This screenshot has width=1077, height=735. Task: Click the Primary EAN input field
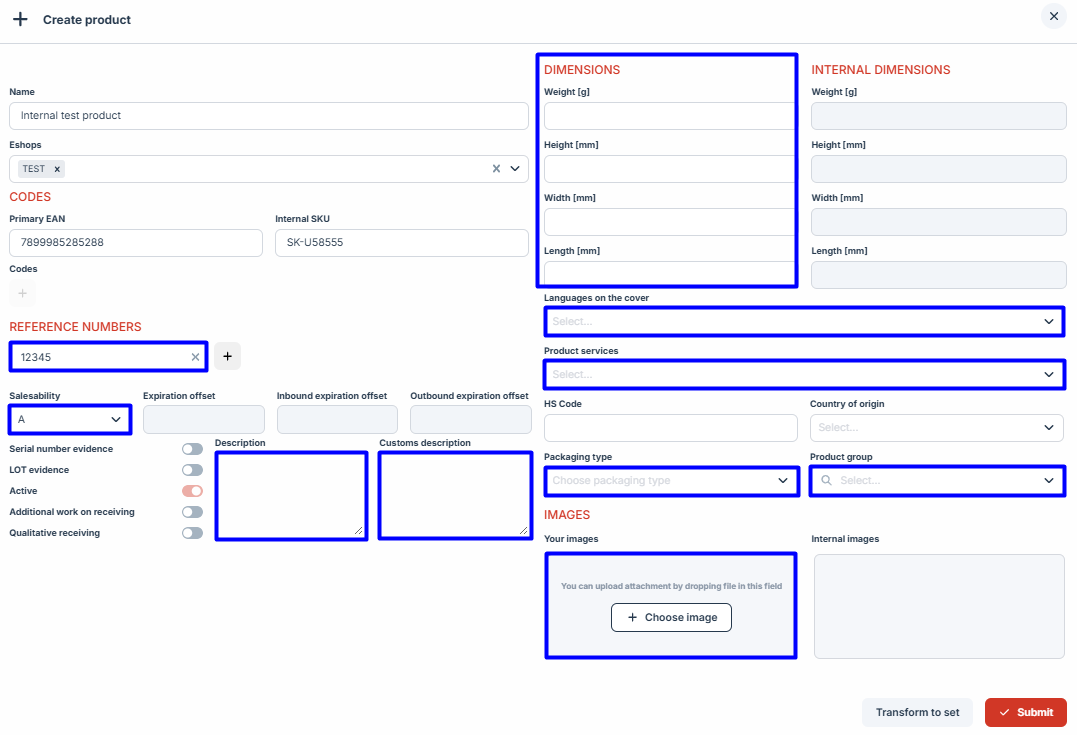[135, 243]
